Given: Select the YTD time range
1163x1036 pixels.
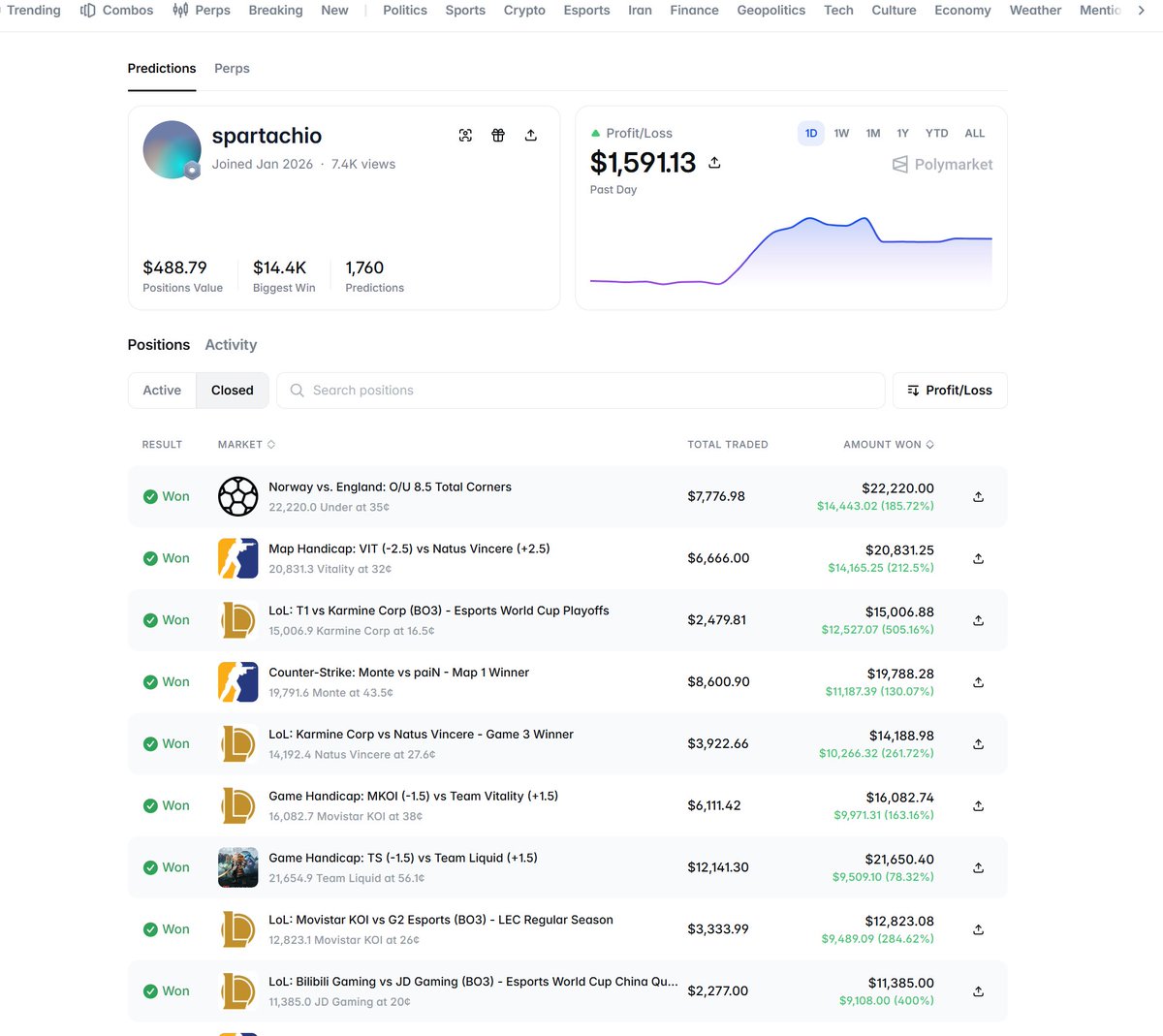Looking at the screenshot, I should click(x=937, y=134).
